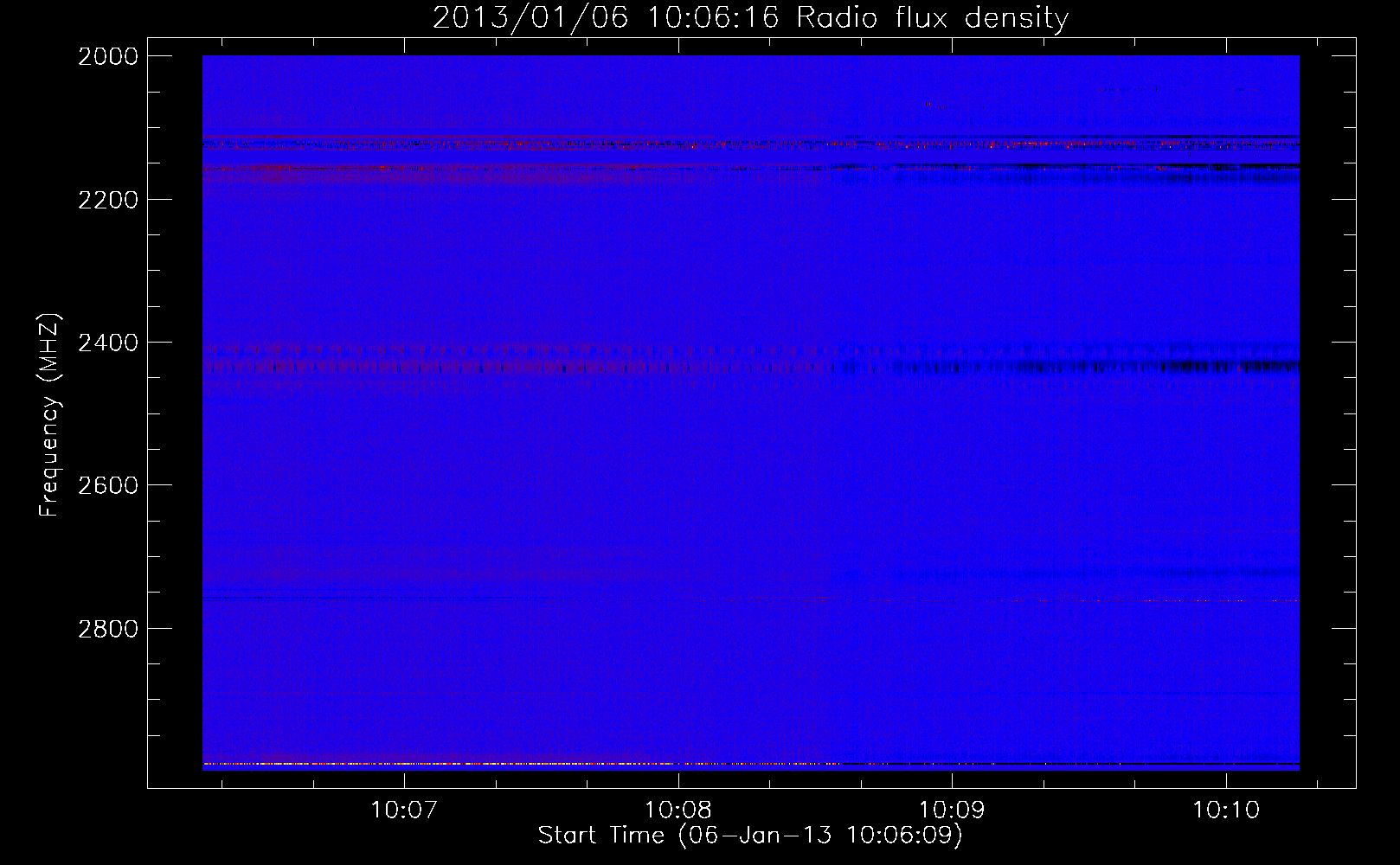Click the 2400 frequency tick label
The height and width of the screenshot is (865, 1400).
click(x=108, y=343)
